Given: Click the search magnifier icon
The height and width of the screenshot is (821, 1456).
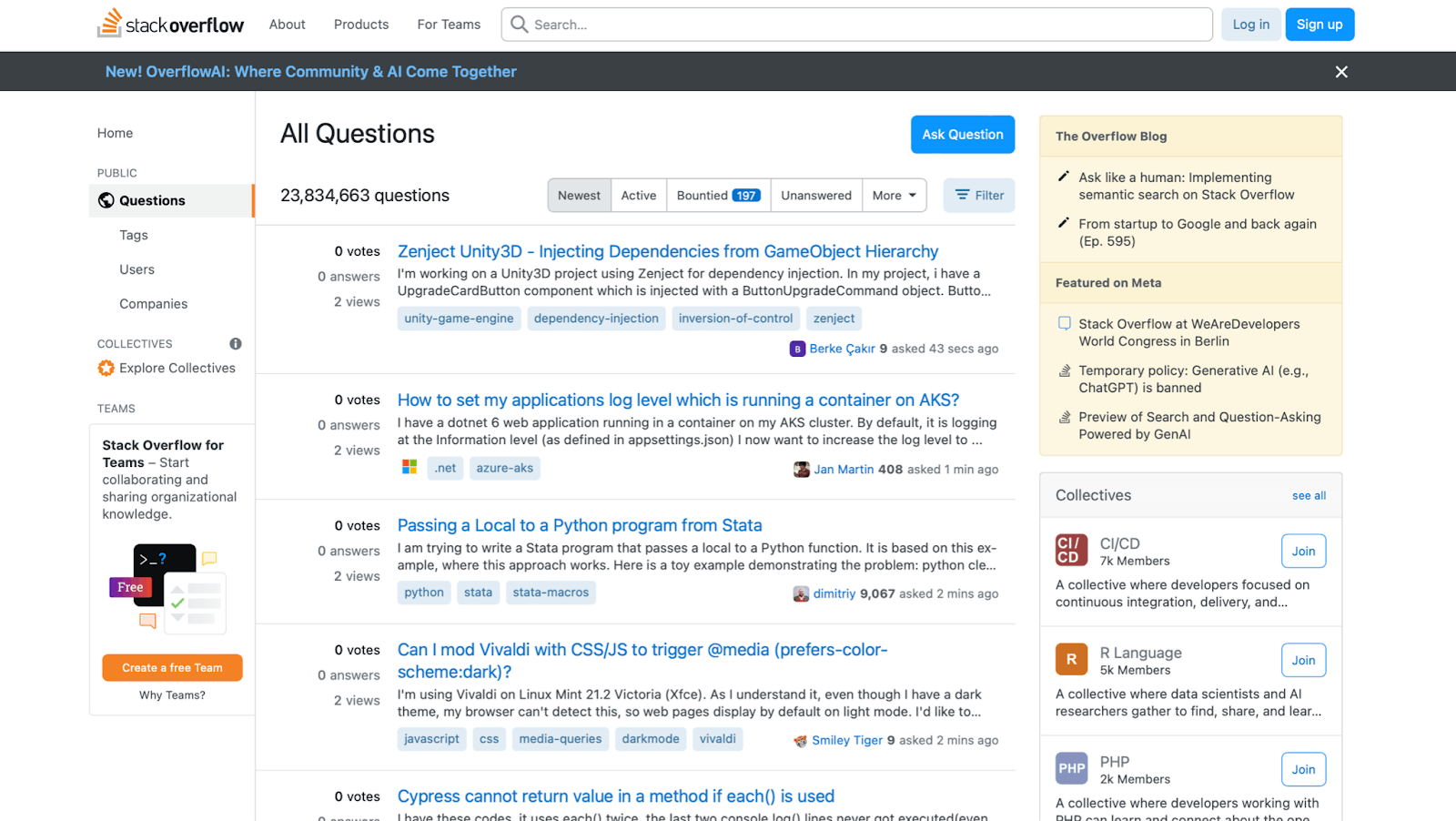Looking at the screenshot, I should coord(519,25).
